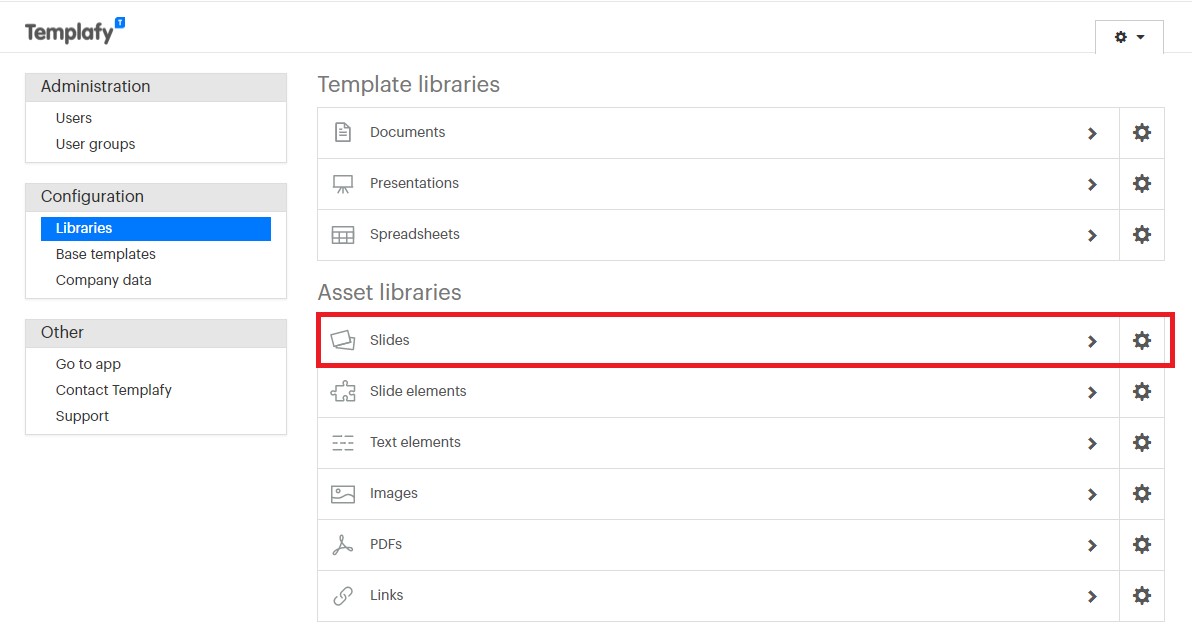Viewport: 1193px width, 633px height.
Task: Open settings gear for the Documents library
Action: 1141,132
